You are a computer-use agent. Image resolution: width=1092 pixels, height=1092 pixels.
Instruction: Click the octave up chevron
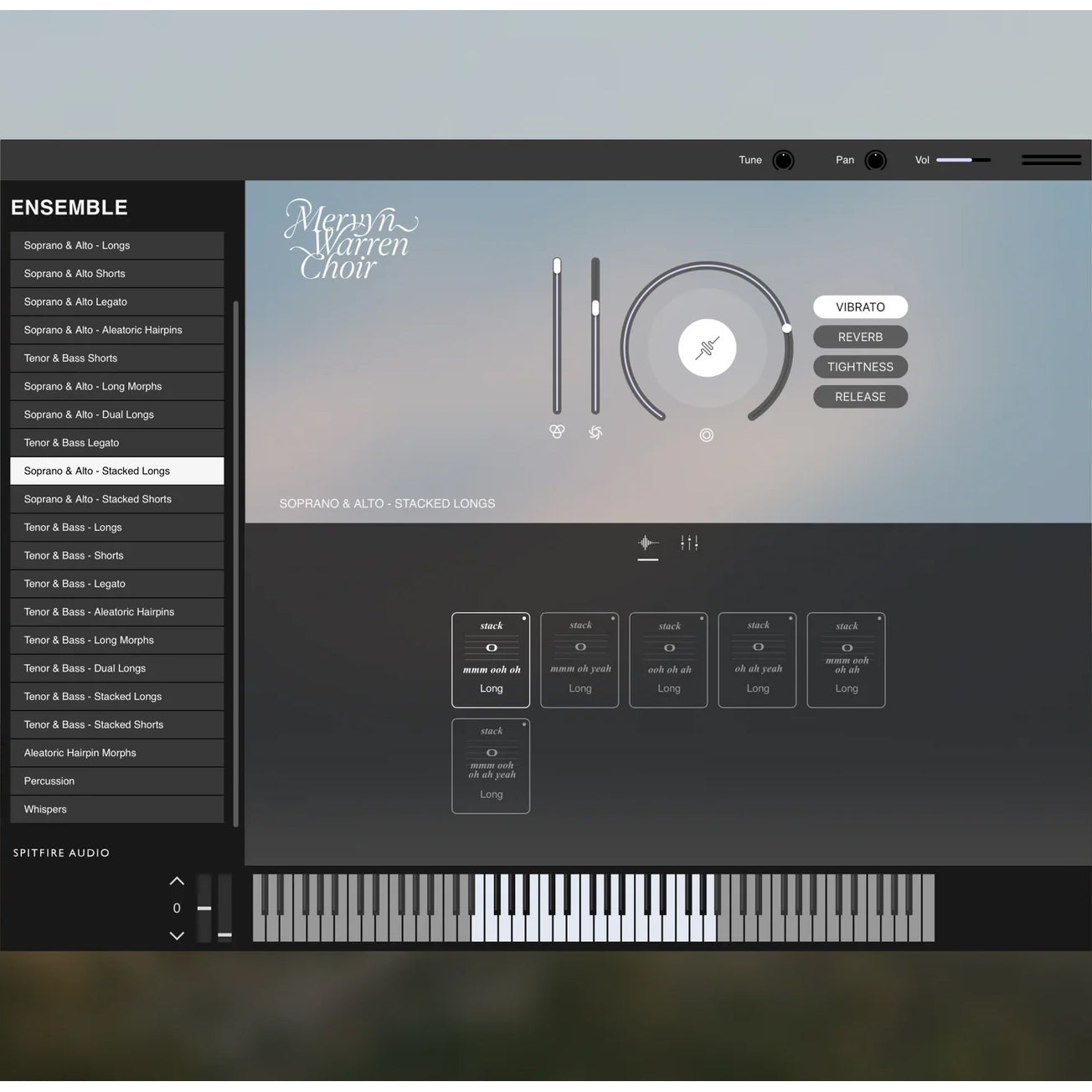(x=177, y=880)
